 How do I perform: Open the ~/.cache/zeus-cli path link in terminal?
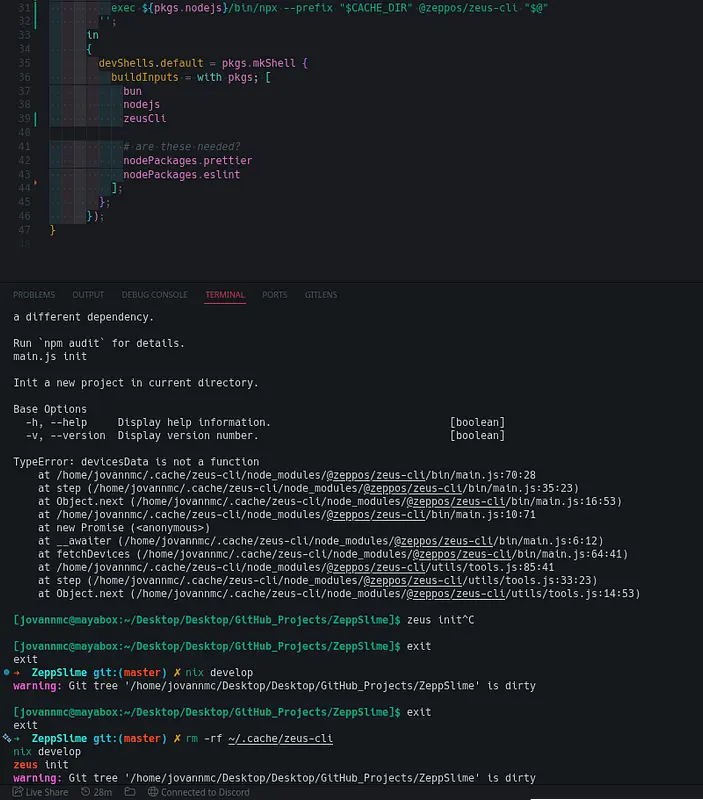[x=280, y=738]
